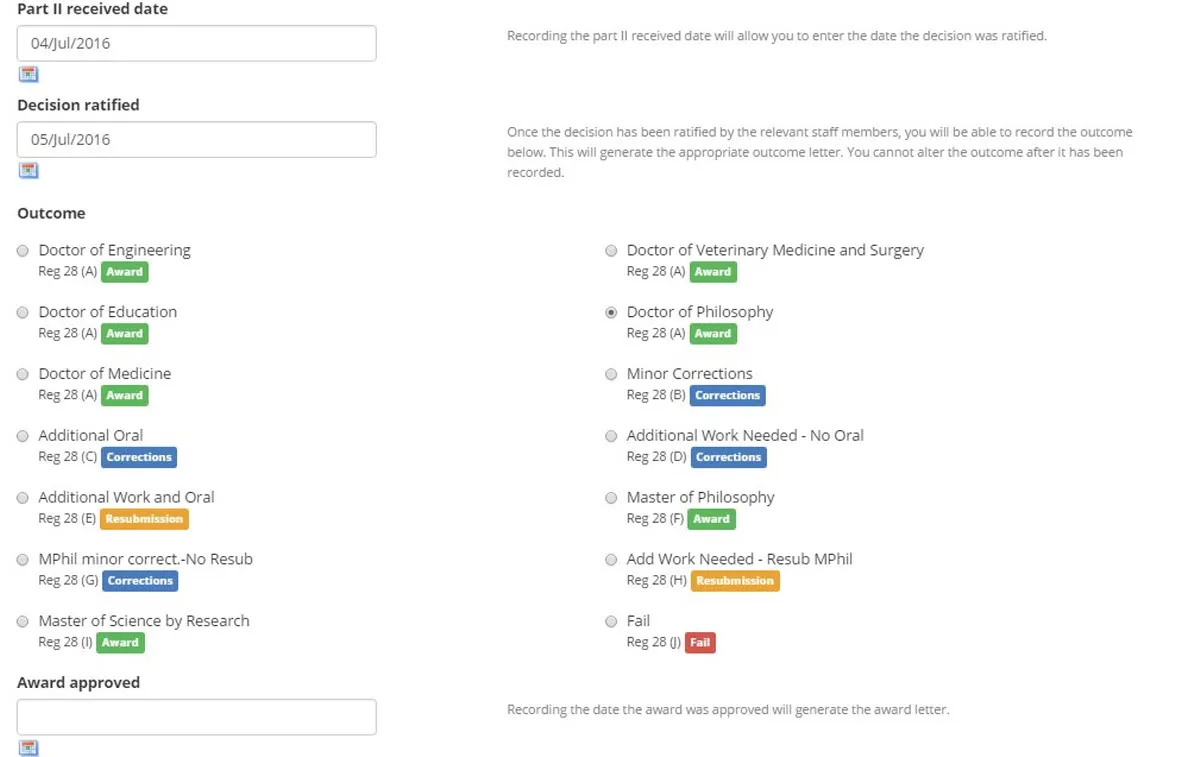Click the orange Resubmission badge under Additional Work and Oral

click(x=144, y=519)
